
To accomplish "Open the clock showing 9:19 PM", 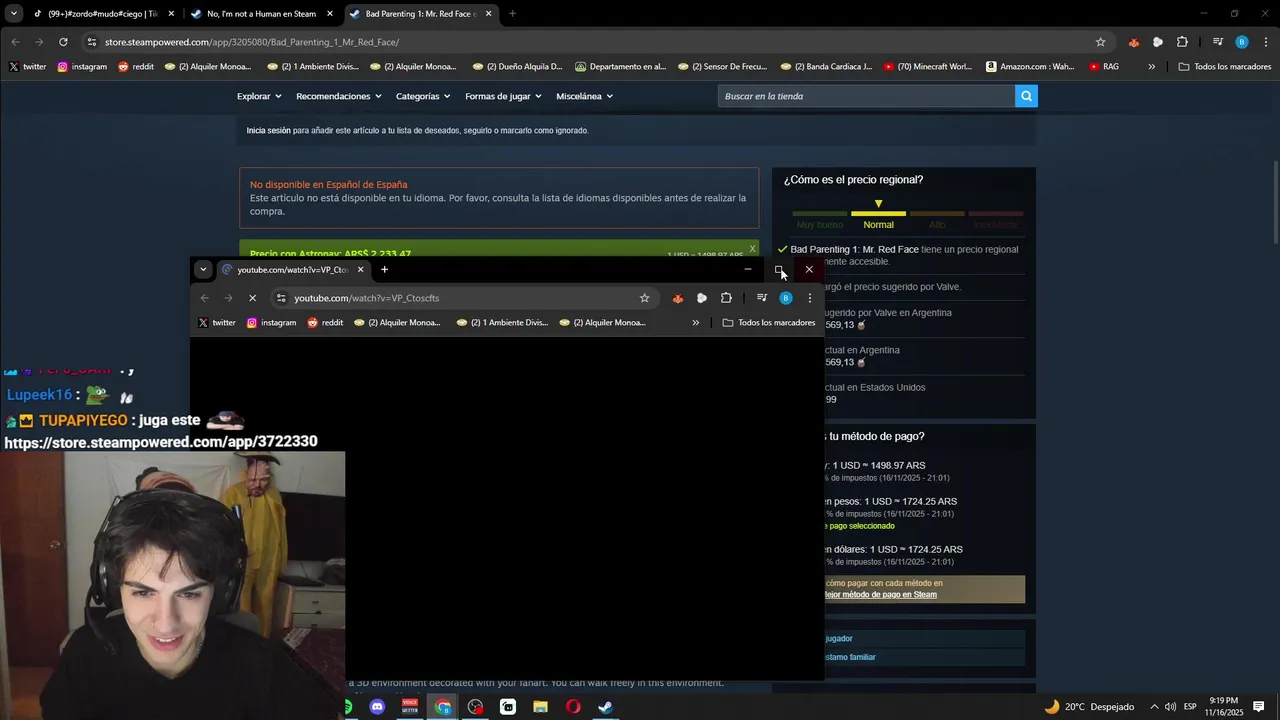I will pyautogui.click(x=1224, y=707).
